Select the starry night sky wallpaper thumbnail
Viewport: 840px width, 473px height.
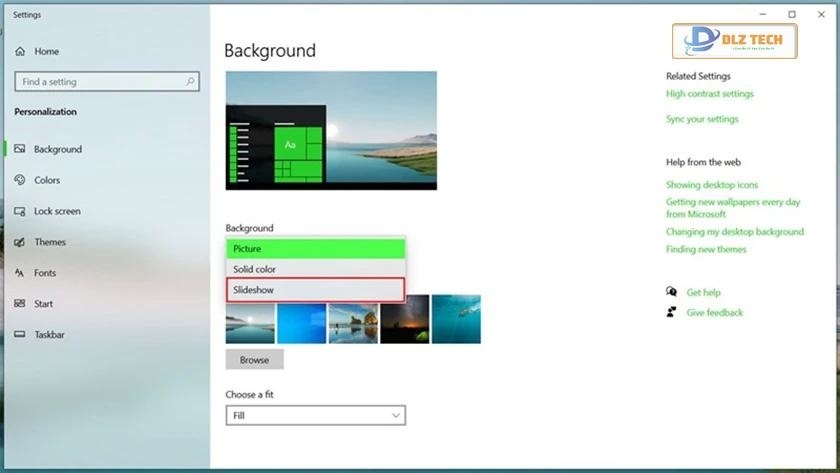[x=404, y=319]
